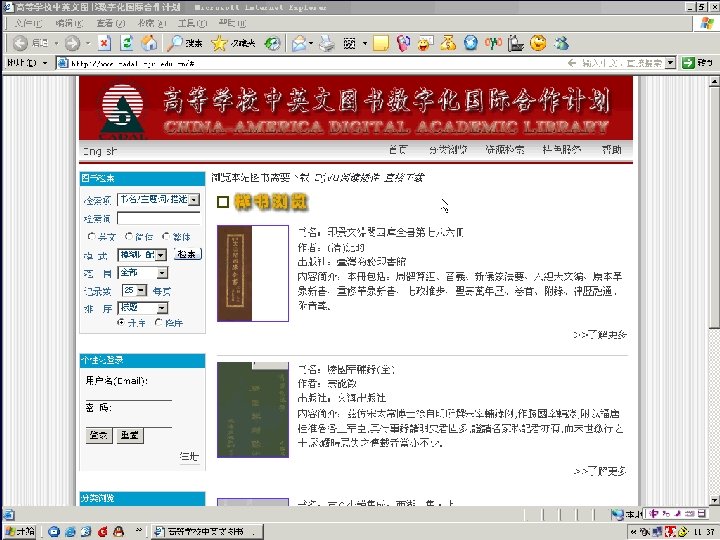The image size is (720, 540).
Task: Click the scrollbar down arrow
Action: (x=713, y=500)
